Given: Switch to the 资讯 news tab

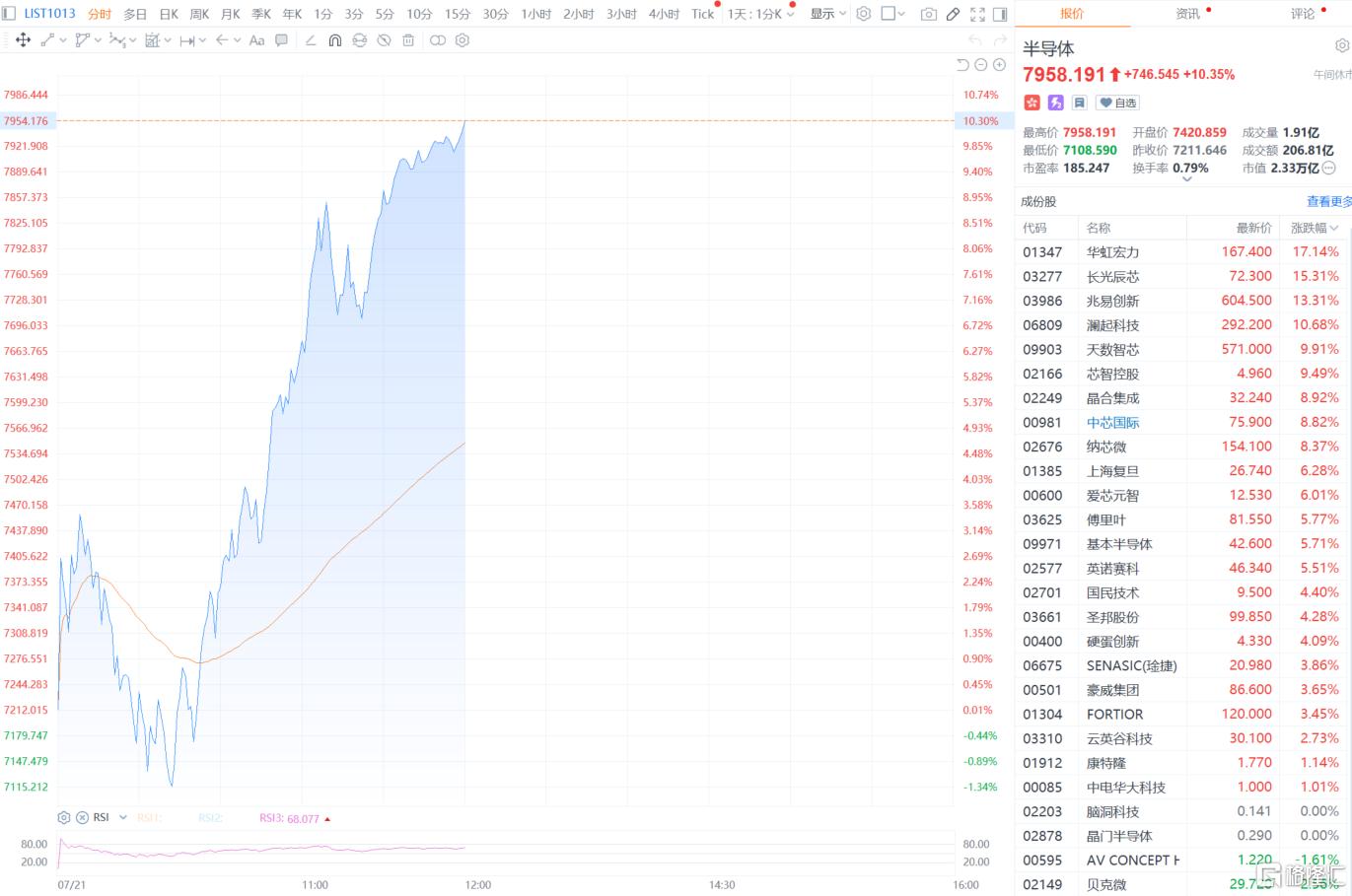Looking at the screenshot, I should point(1188,14).
